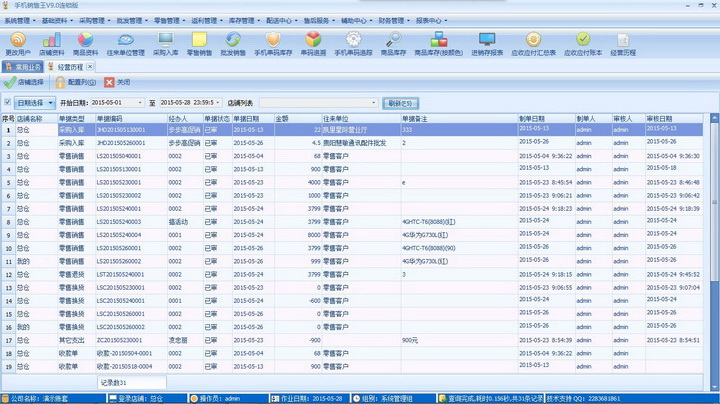
Task: Click scrollbar up arrow of table
Action: coord(714,118)
